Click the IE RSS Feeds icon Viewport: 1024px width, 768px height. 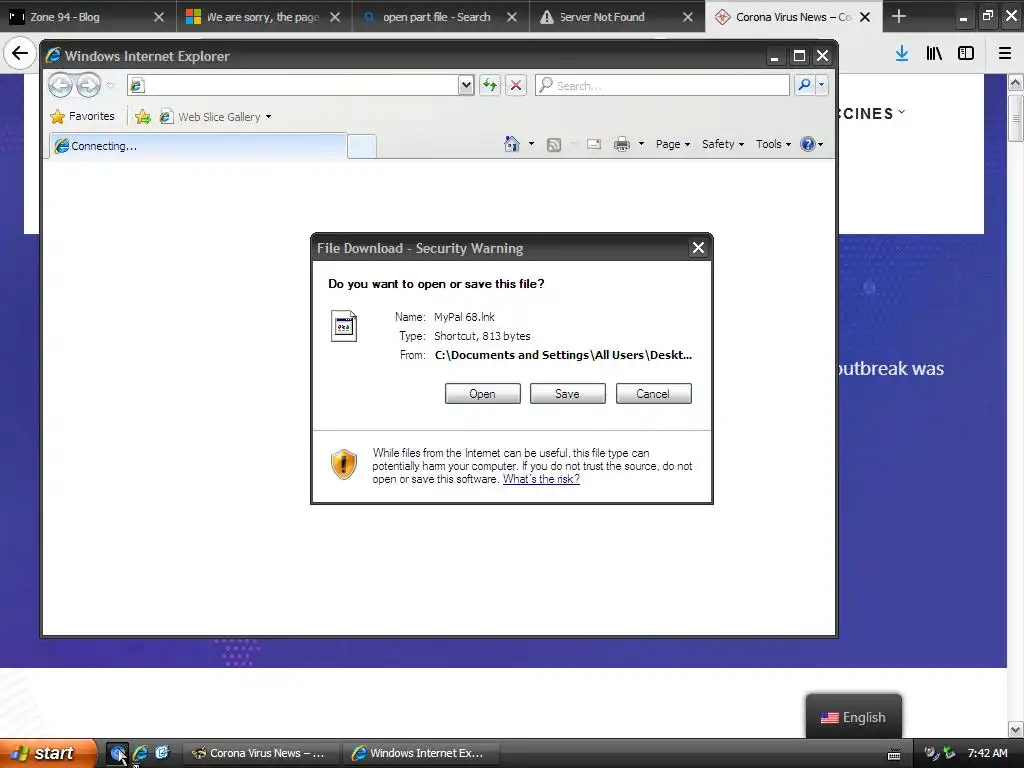(554, 144)
